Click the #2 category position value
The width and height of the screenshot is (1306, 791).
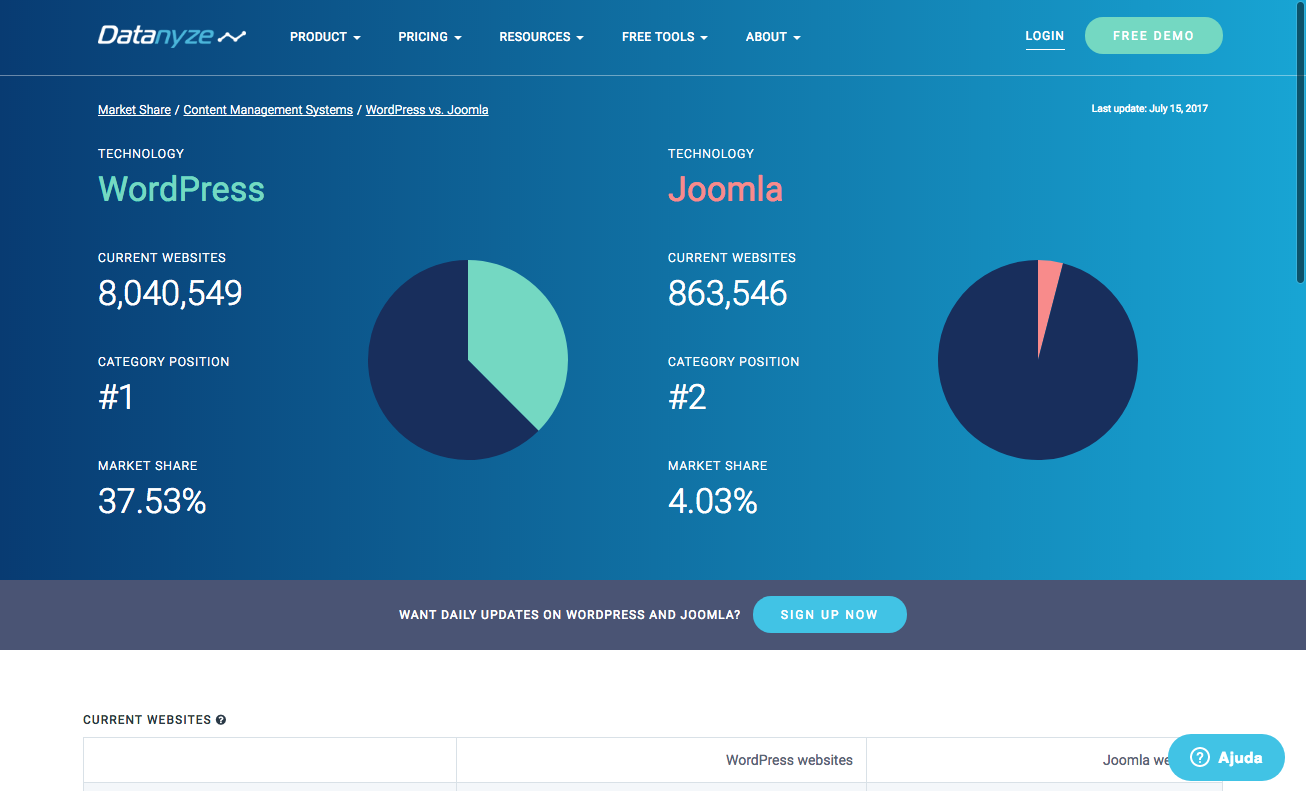pos(687,397)
